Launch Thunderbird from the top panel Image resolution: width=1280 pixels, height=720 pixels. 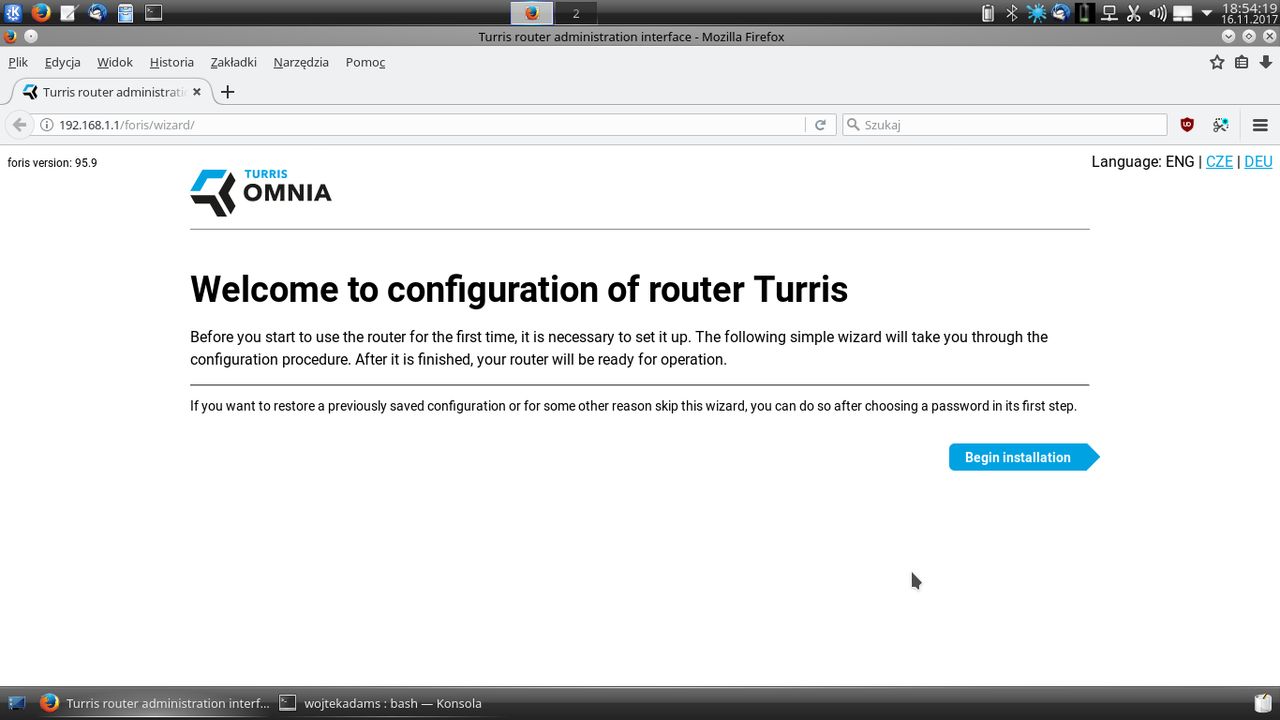coord(97,13)
